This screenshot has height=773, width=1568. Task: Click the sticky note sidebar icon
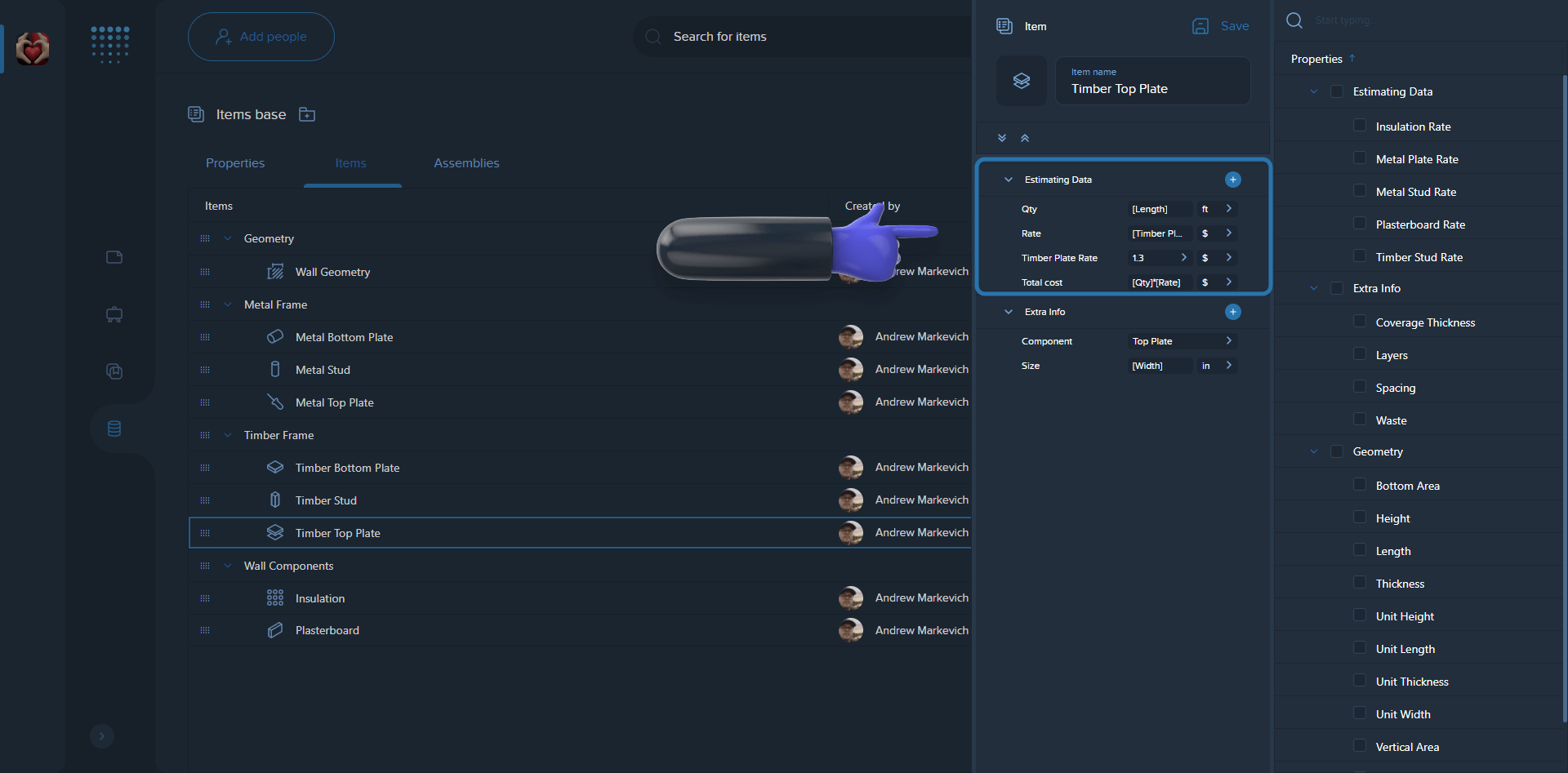pyautogui.click(x=114, y=257)
